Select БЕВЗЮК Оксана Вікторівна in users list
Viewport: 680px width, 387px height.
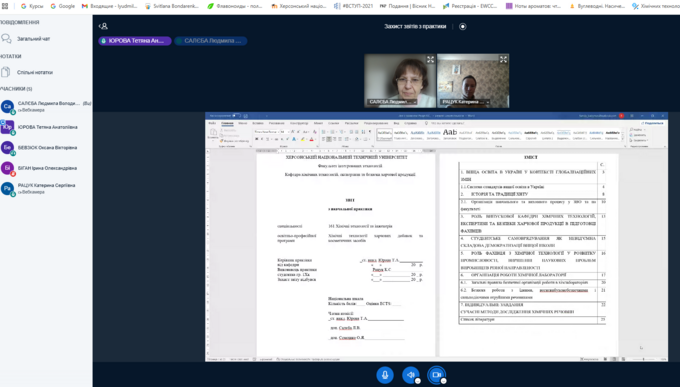tap(46, 148)
